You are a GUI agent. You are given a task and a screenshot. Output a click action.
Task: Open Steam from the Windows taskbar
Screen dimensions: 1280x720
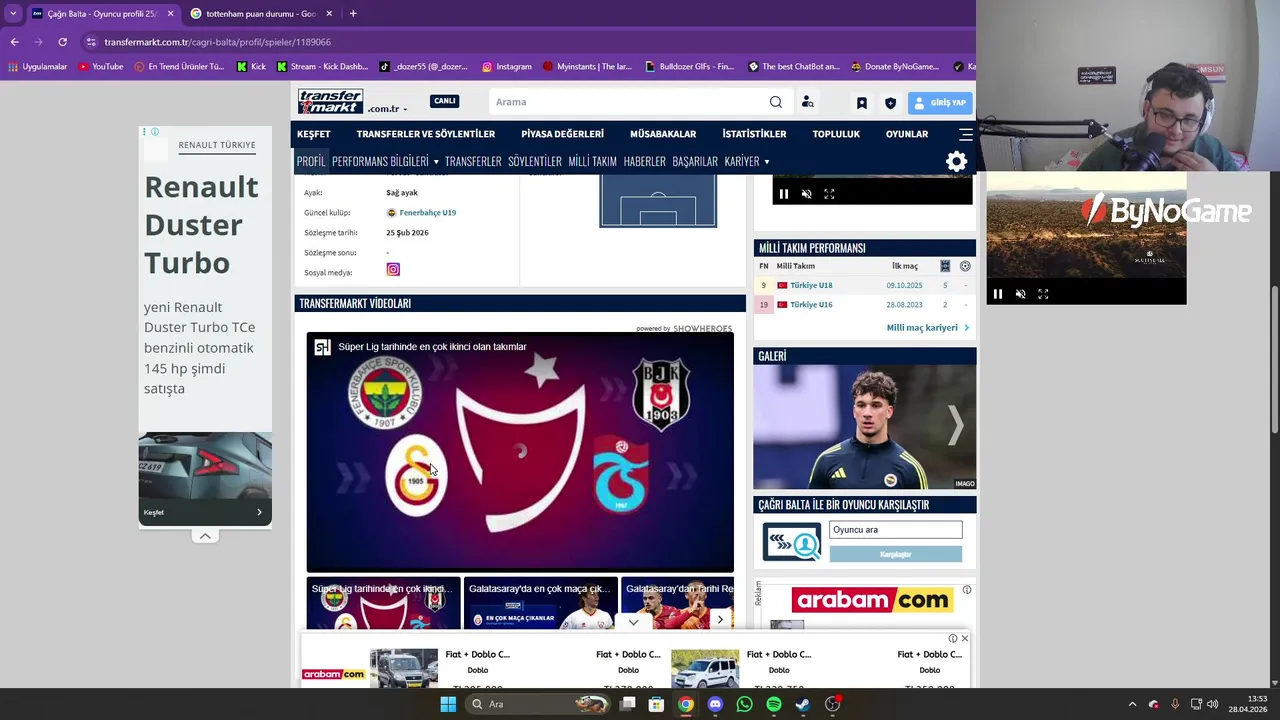pos(802,704)
